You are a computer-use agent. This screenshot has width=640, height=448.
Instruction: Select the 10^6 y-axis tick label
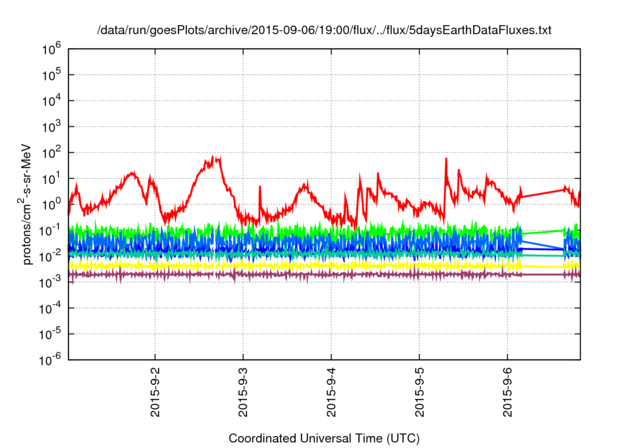tap(51, 49)
